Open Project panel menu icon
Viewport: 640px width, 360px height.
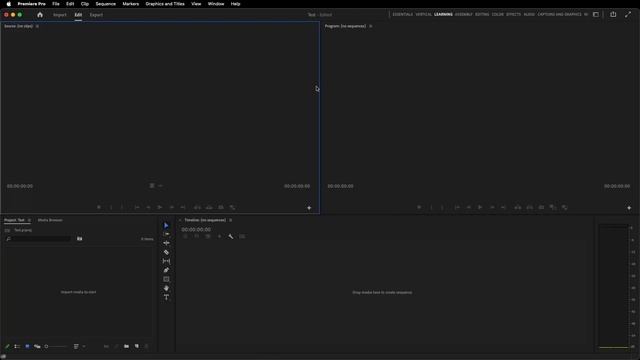point(29,220)
